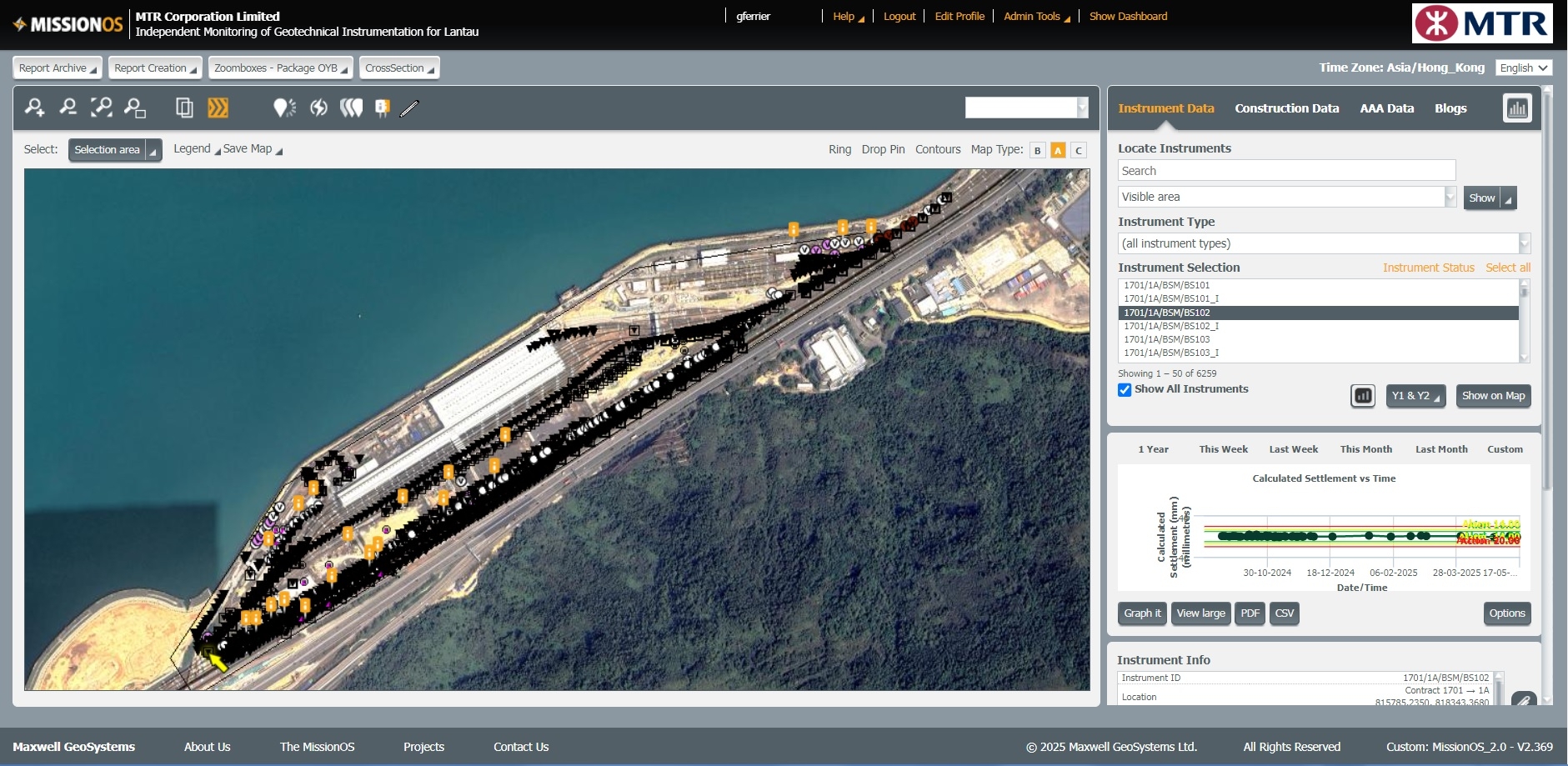This screenshot has width=1568, height=766.
Task: Toggle the Ring map option
Action: click(839, 149)
